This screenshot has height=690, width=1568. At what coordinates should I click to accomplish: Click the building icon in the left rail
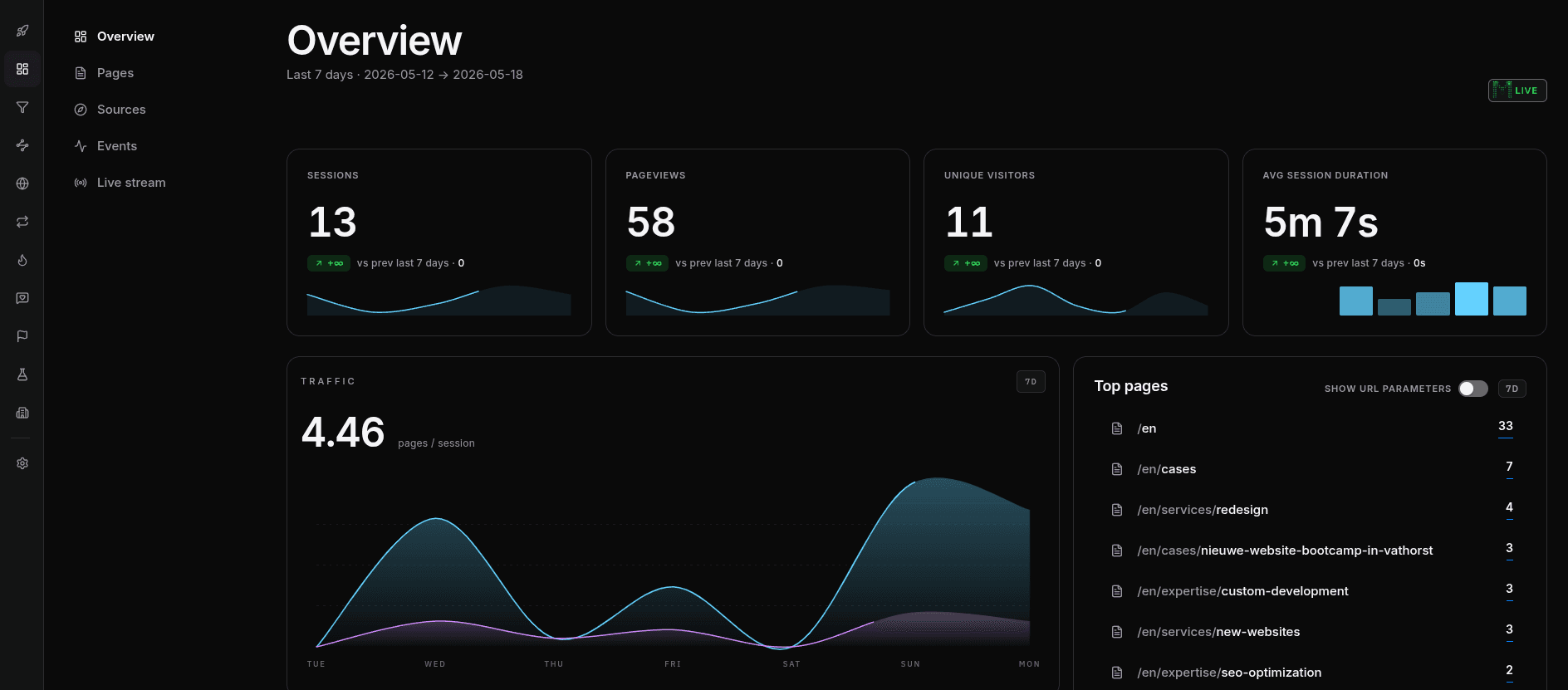pyautogui.click(x=22, y=413)
